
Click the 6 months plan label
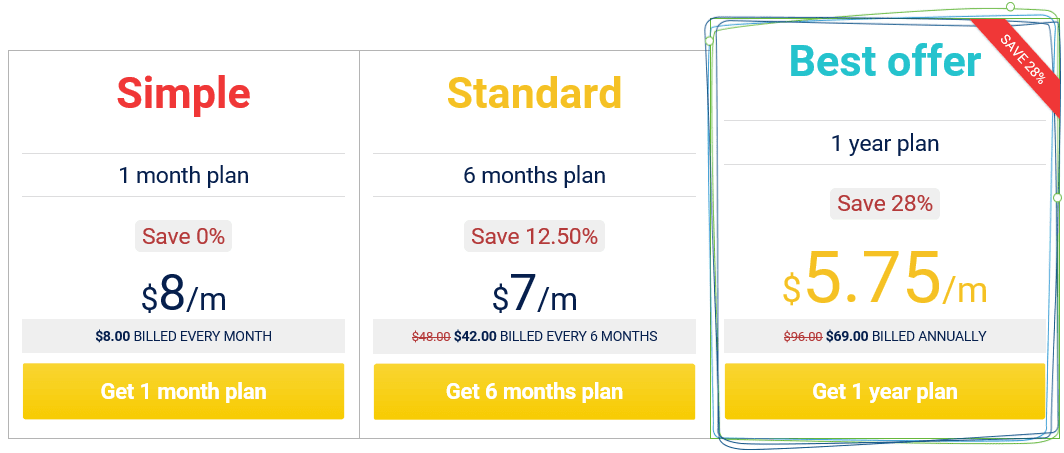[x=534, y=176]
